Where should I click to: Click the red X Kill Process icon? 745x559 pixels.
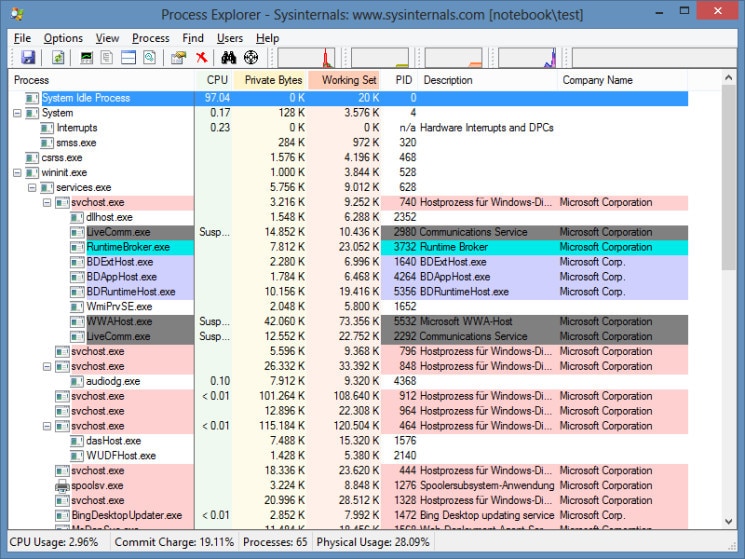coord(202,57)
